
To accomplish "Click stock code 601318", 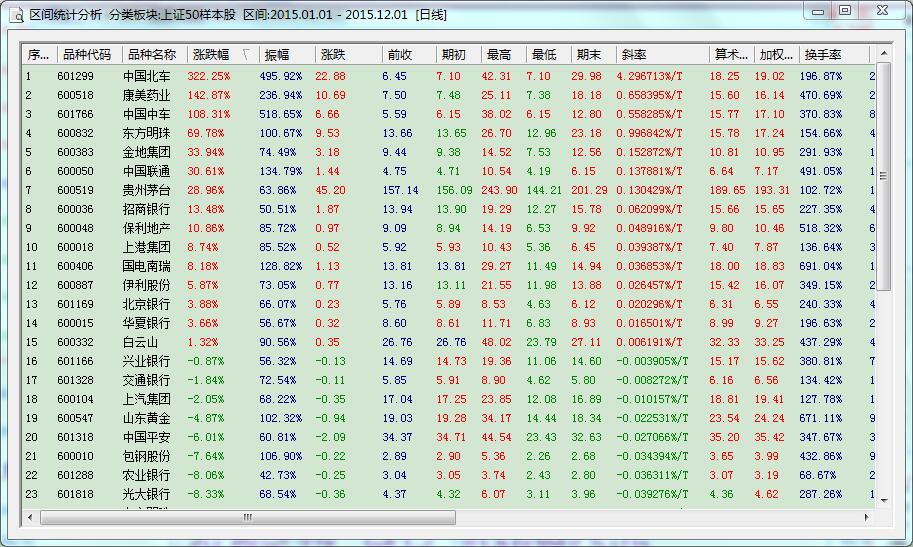I will 75,437.
